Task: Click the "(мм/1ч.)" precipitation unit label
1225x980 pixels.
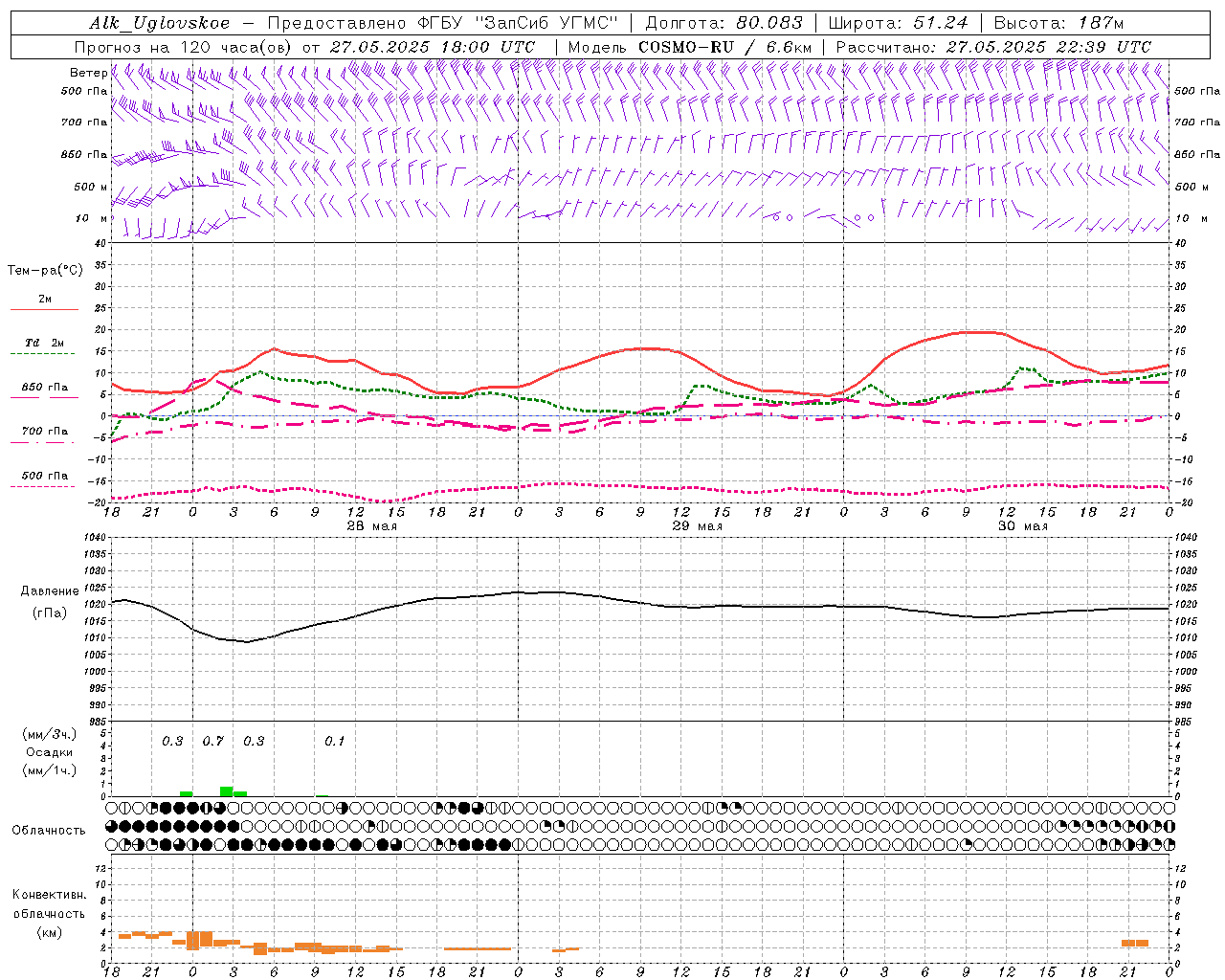Action: (x=49, y=770)
